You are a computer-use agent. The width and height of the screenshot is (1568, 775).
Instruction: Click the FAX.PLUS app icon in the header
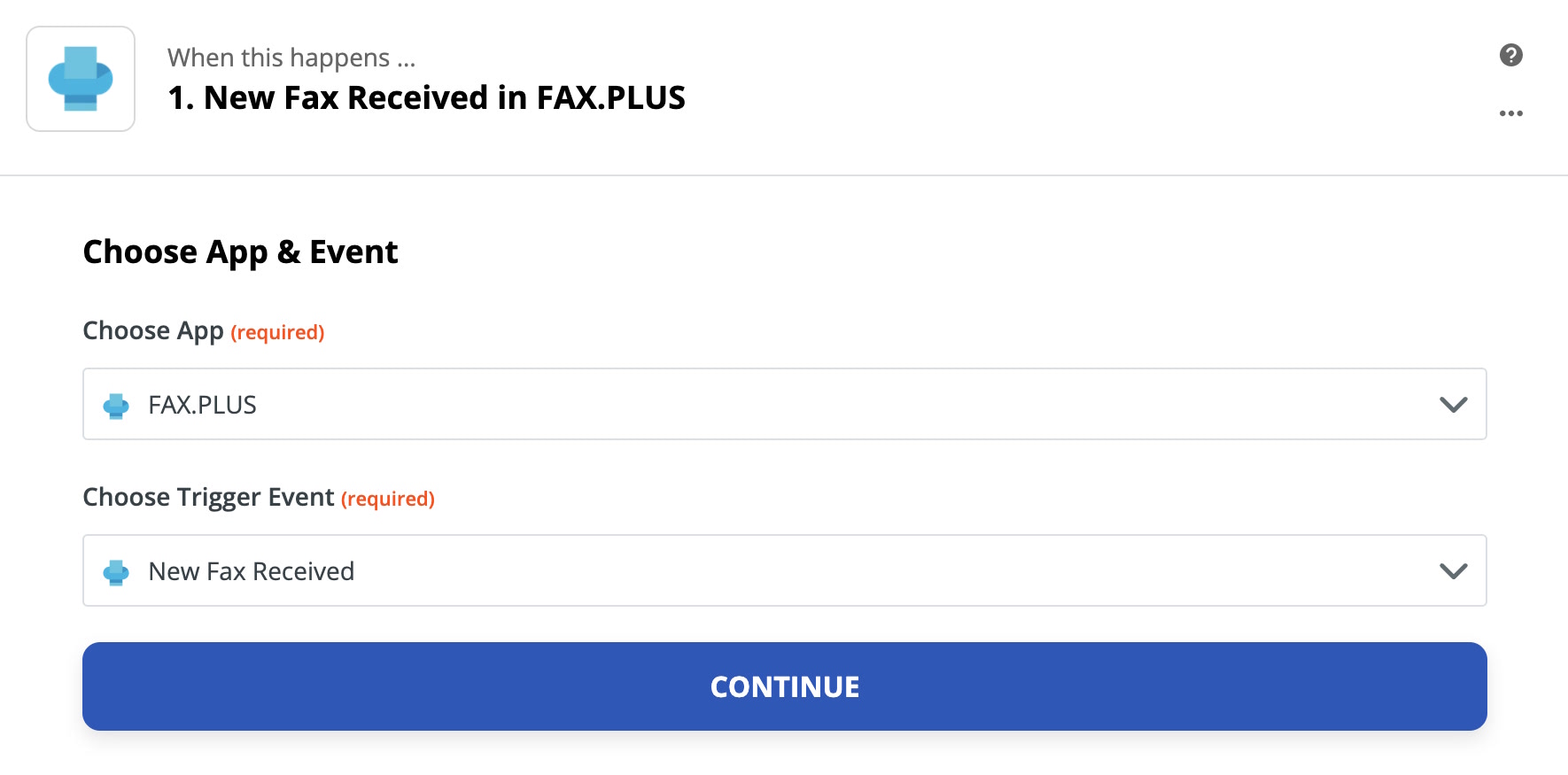pyautogui.click(x=80, y=79)
